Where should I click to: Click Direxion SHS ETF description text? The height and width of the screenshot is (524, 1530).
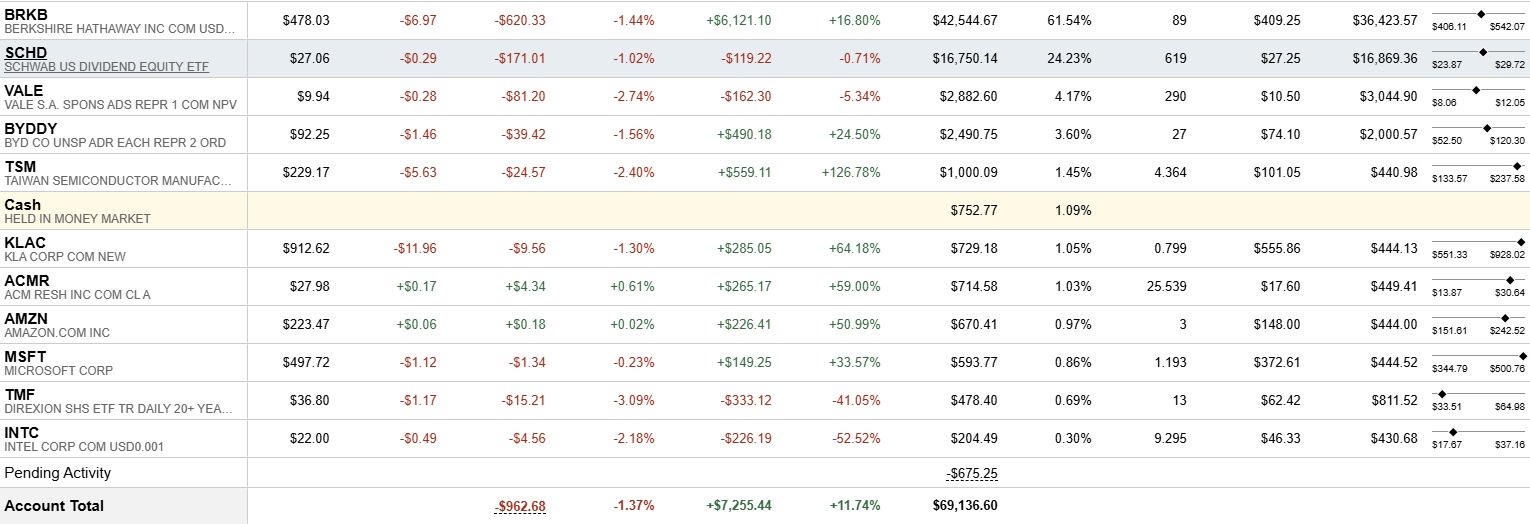118,409
